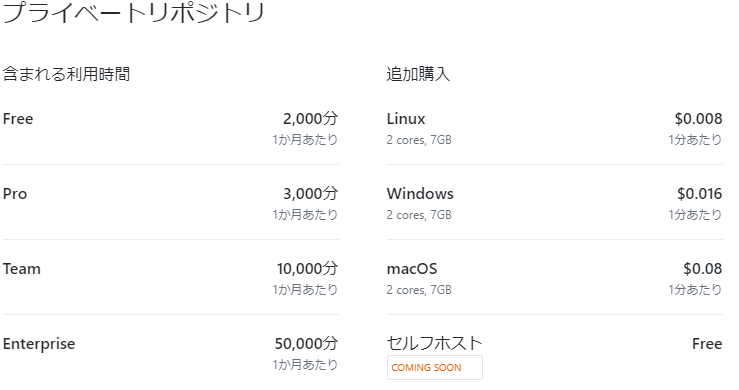
Task: Click the 3,000分 minutes value
Action: [311, 194]
